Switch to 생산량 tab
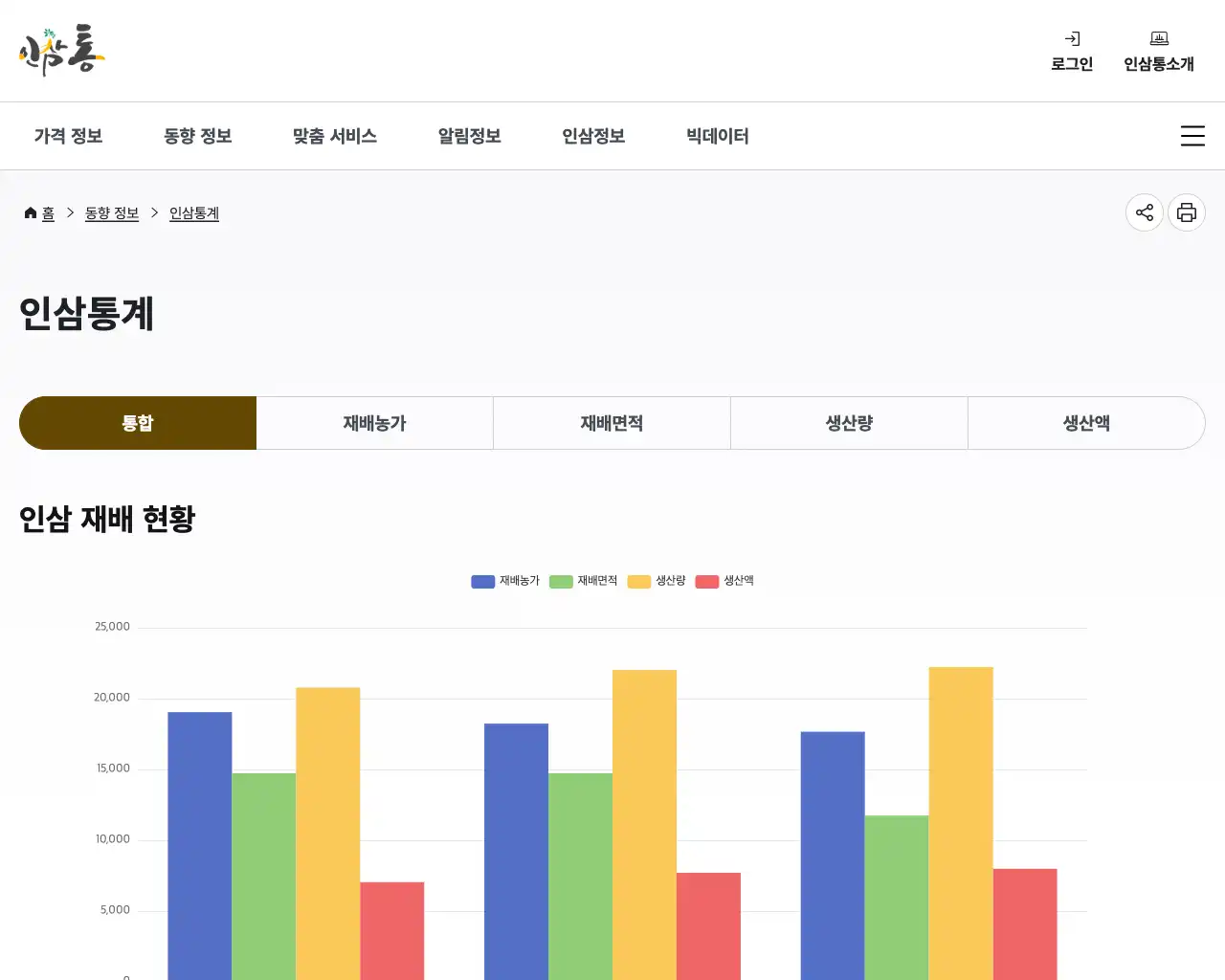1225x980 pixels. coord(850,423)
